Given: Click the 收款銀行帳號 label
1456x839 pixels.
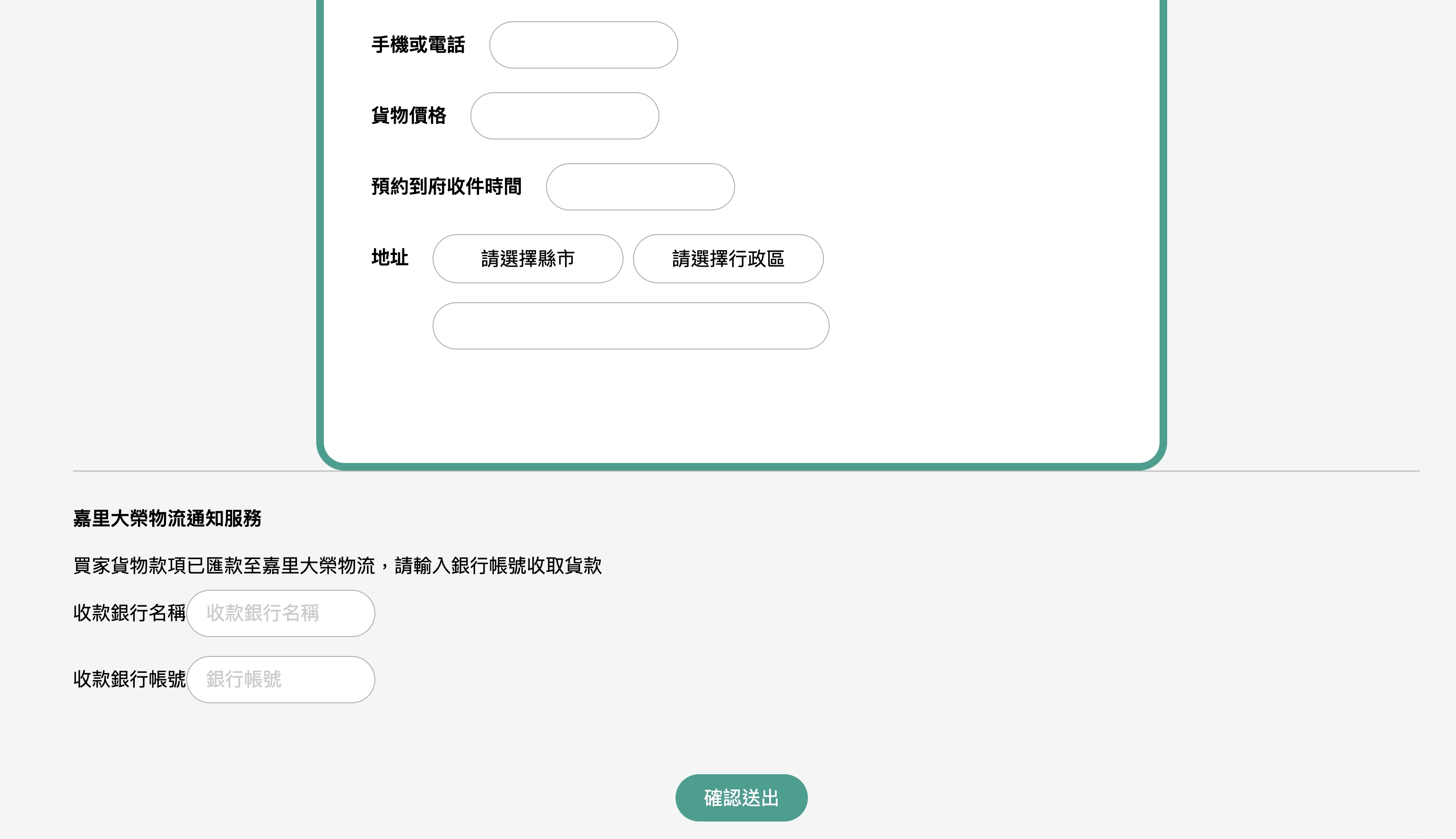Looking at the screenshot, I should [130, 680].
